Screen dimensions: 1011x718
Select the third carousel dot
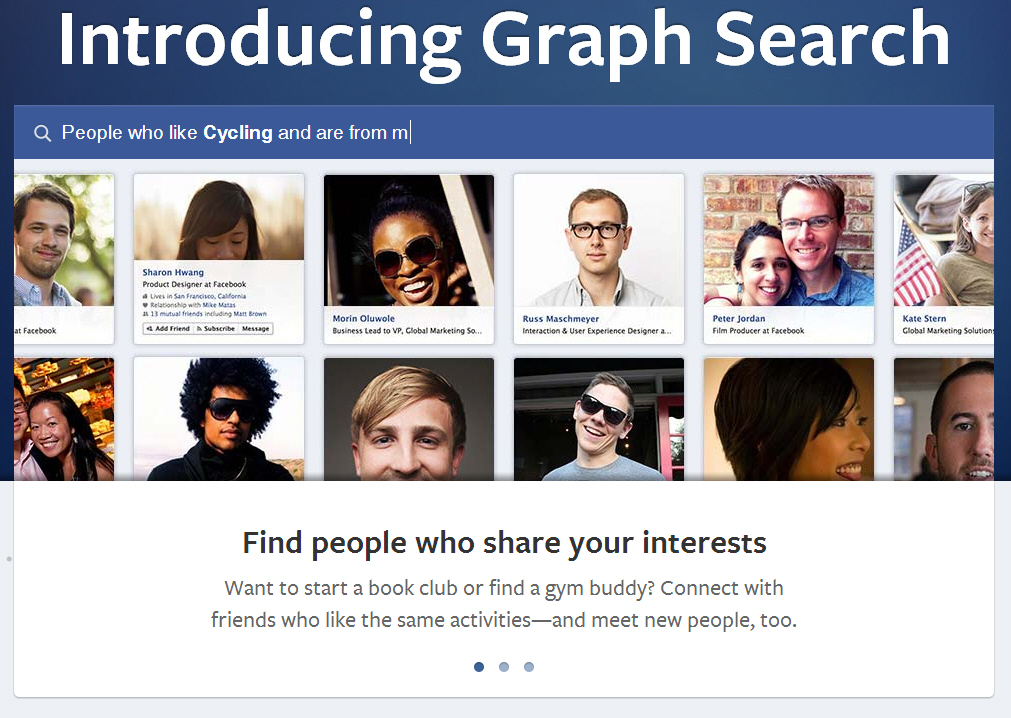click(529, 666)
